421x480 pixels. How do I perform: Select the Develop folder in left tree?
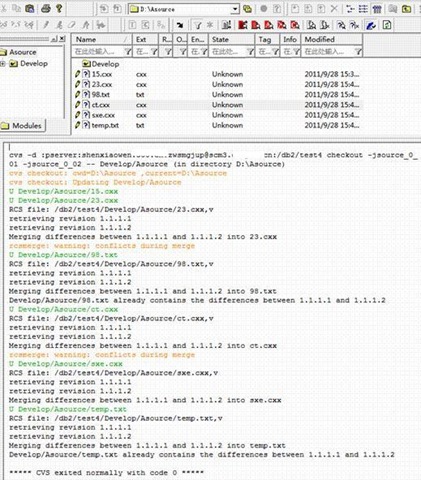pyautogui.click(x=34, y=63)
